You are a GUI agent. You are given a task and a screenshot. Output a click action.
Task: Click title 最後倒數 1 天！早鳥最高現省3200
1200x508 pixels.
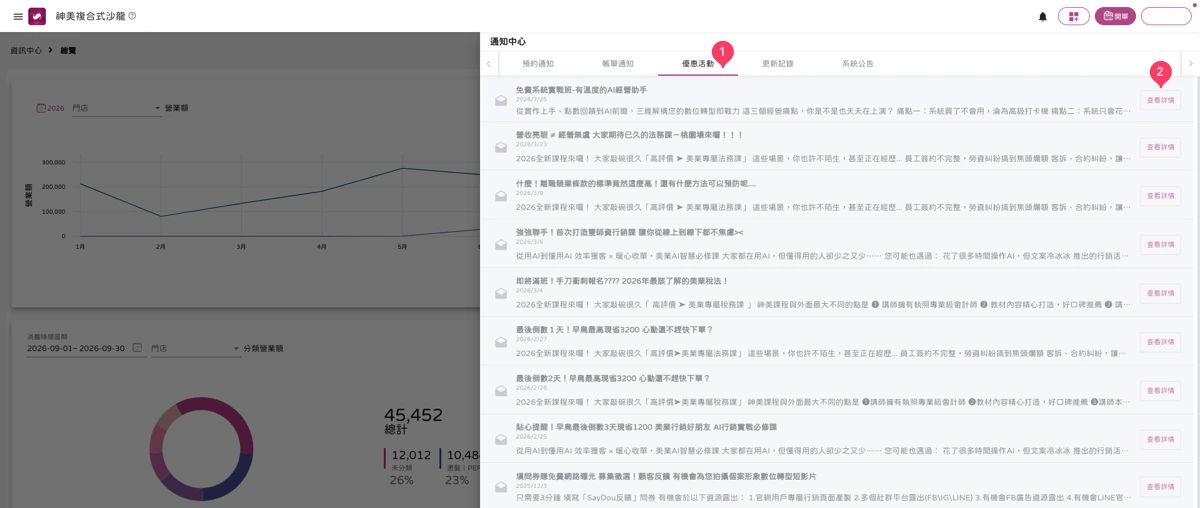(x=614, y=330)
